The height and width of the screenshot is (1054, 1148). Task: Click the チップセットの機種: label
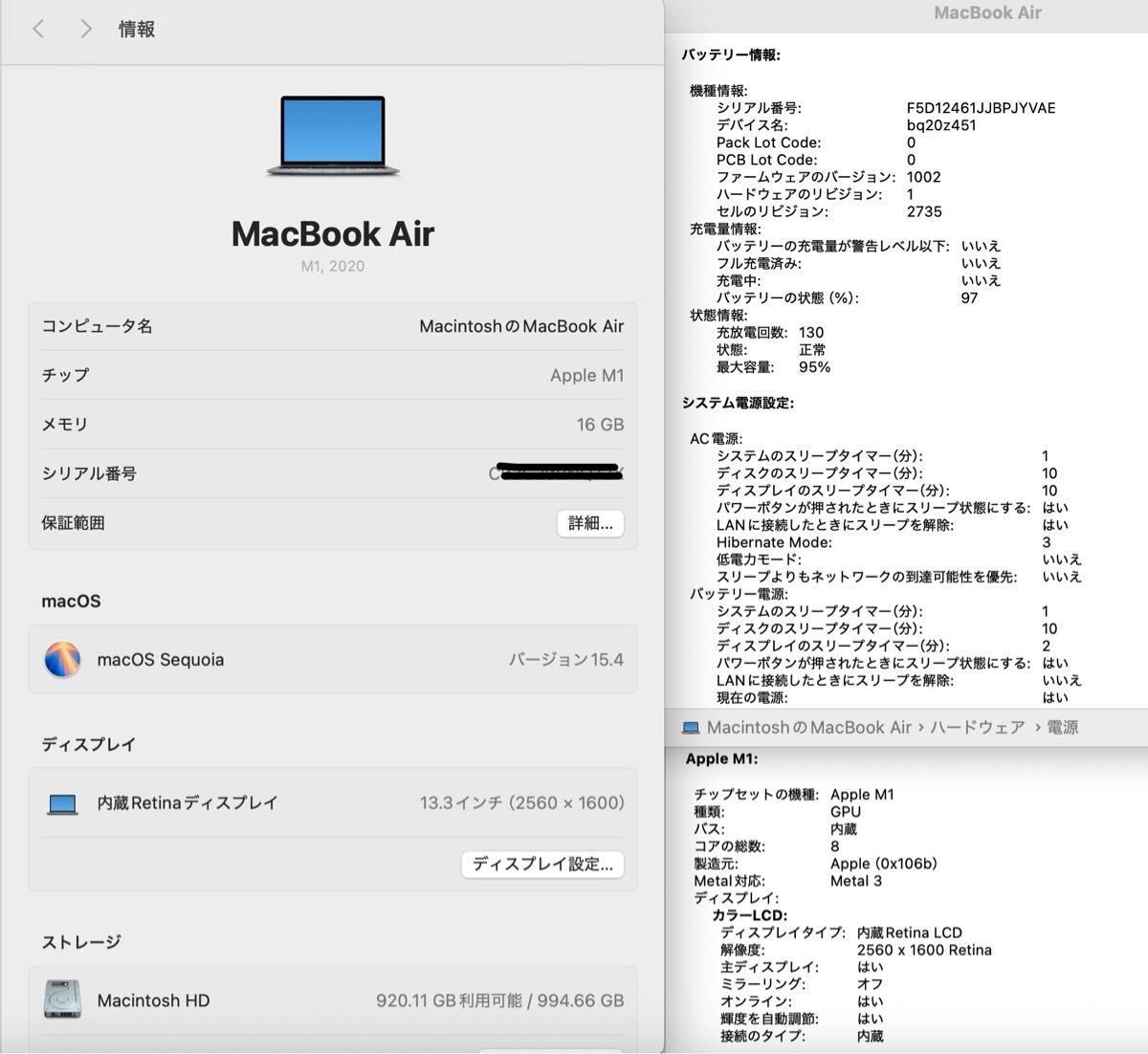point(757,794)
